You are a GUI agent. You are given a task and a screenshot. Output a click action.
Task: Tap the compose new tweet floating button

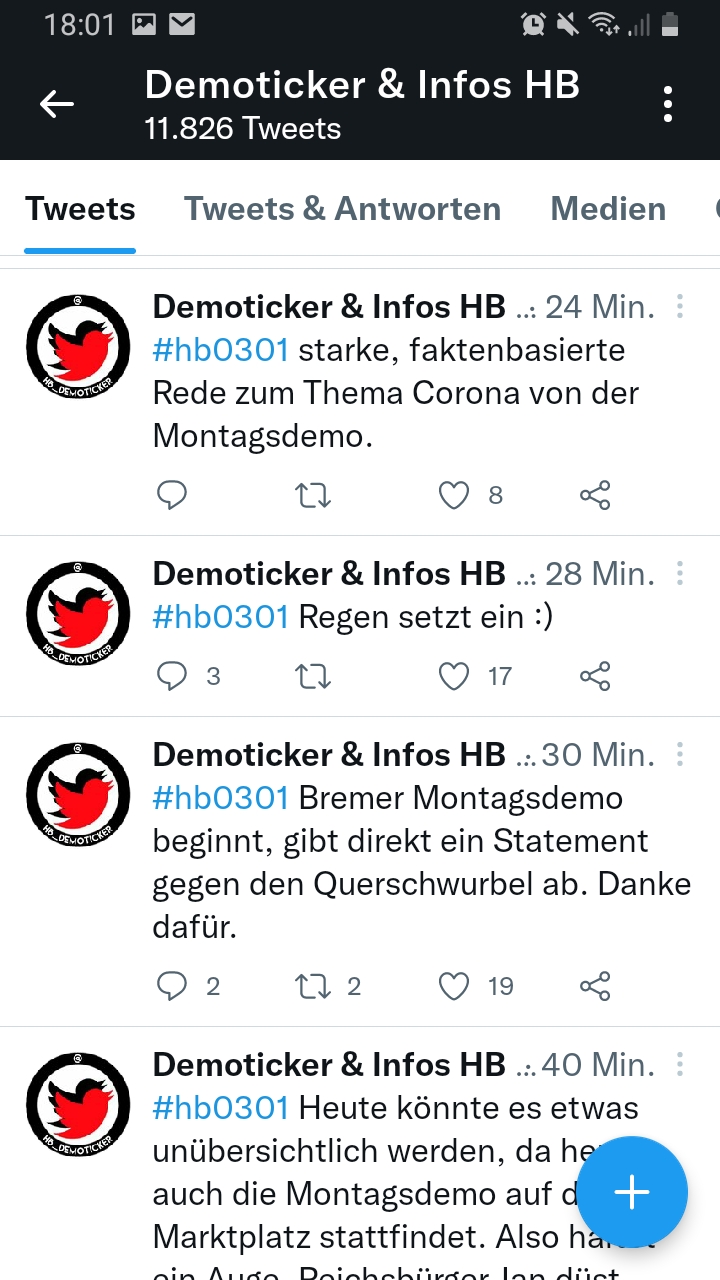(632, 1192)
